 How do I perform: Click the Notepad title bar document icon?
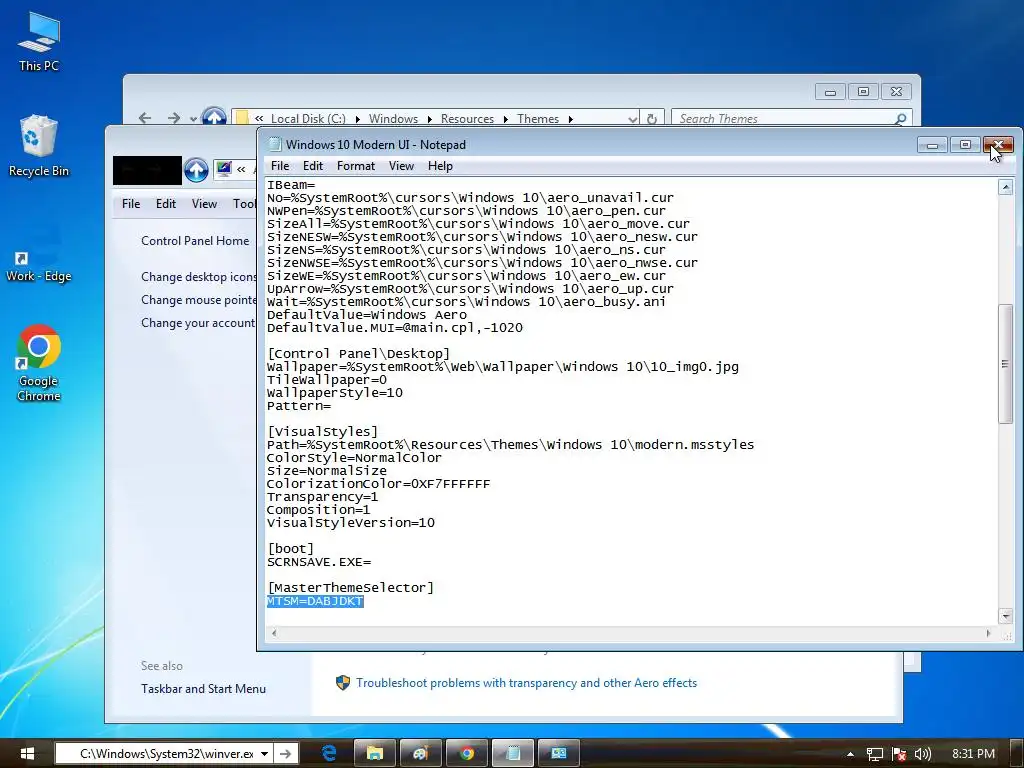coord(274,144)
